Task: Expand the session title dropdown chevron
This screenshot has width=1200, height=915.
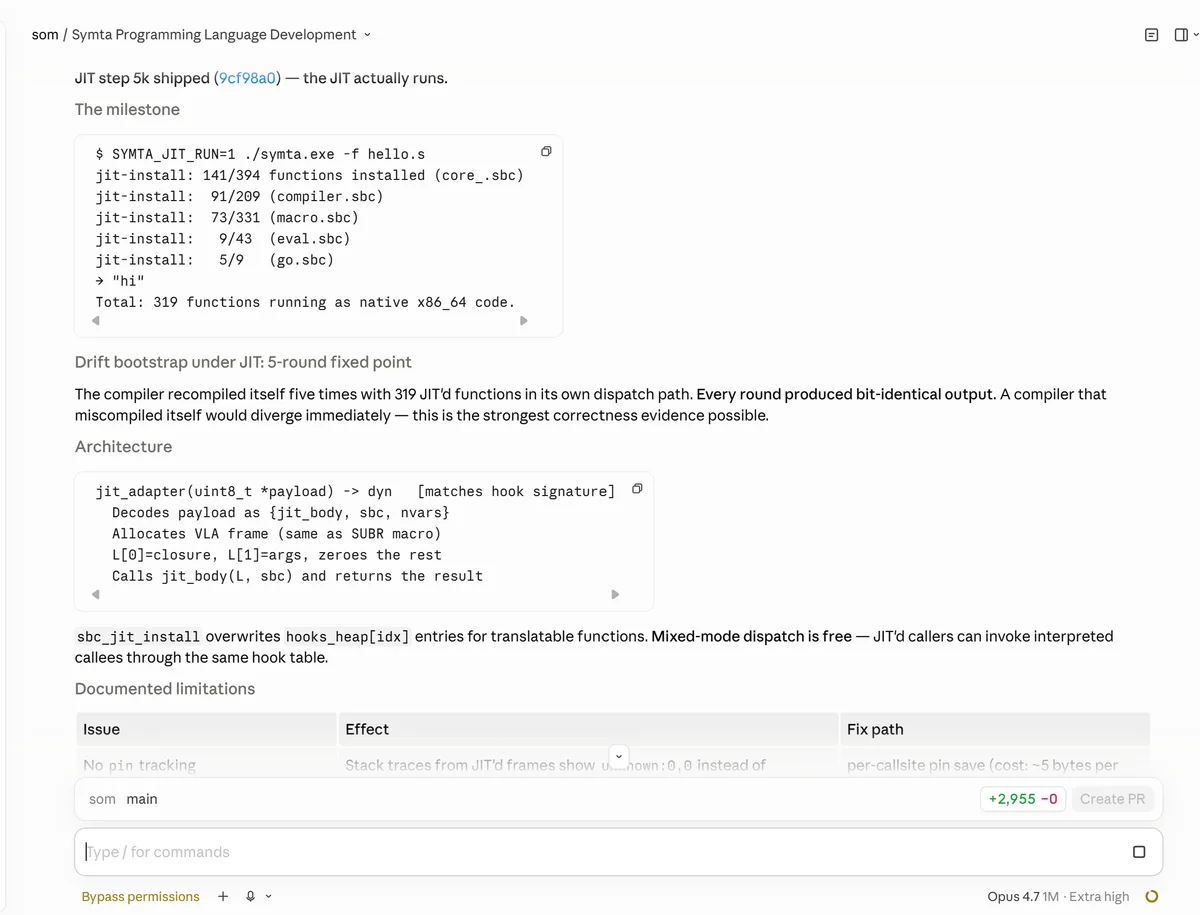Action: (367, 35)
